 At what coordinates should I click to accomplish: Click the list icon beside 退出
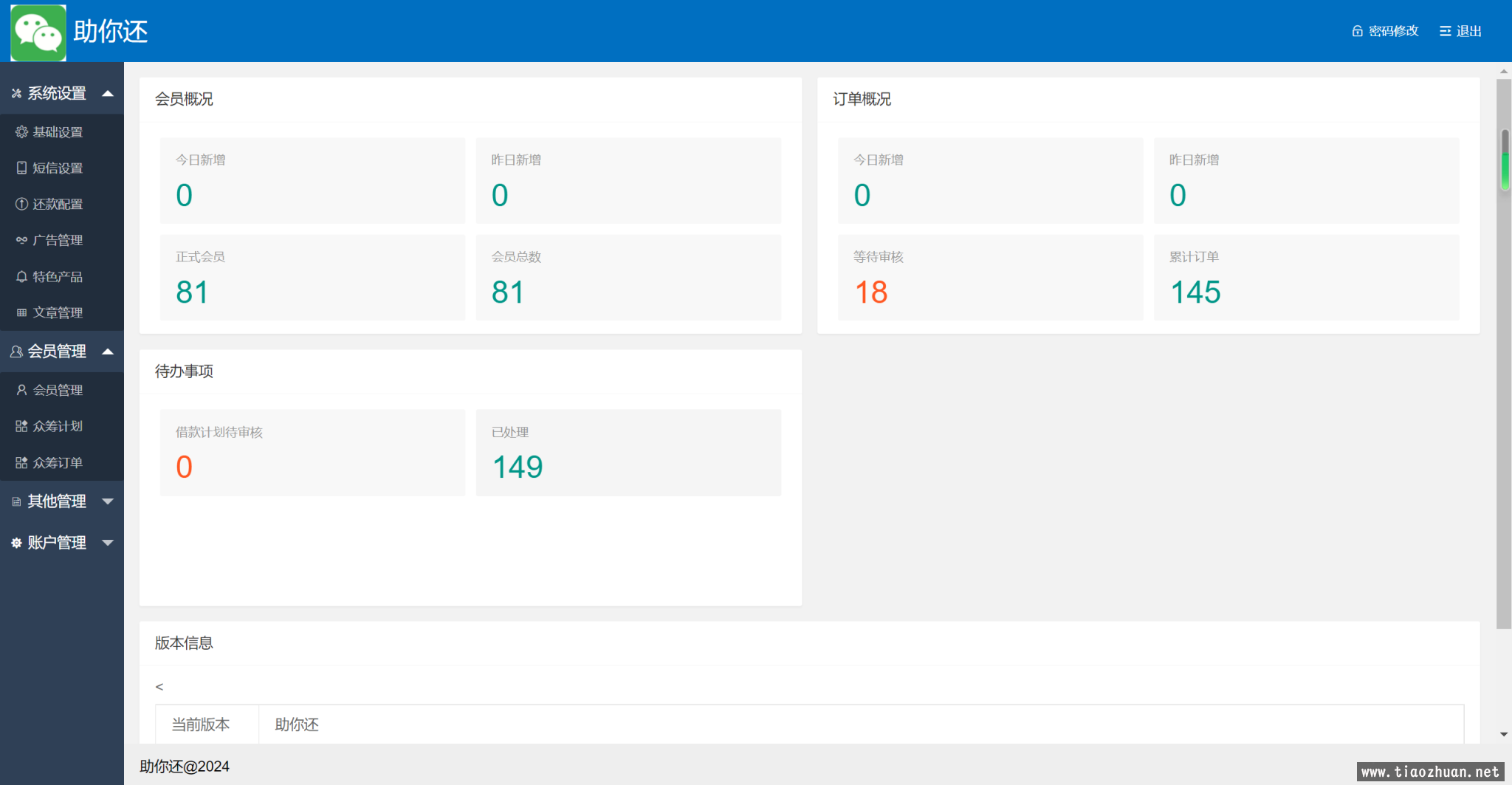[1445, 31]
